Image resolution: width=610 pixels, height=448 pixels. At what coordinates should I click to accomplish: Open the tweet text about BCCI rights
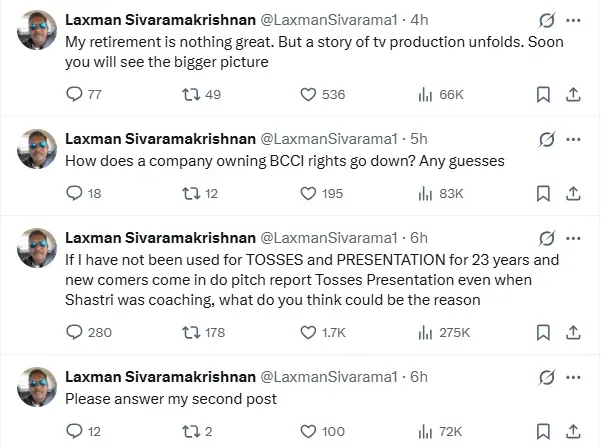[285, 160]
